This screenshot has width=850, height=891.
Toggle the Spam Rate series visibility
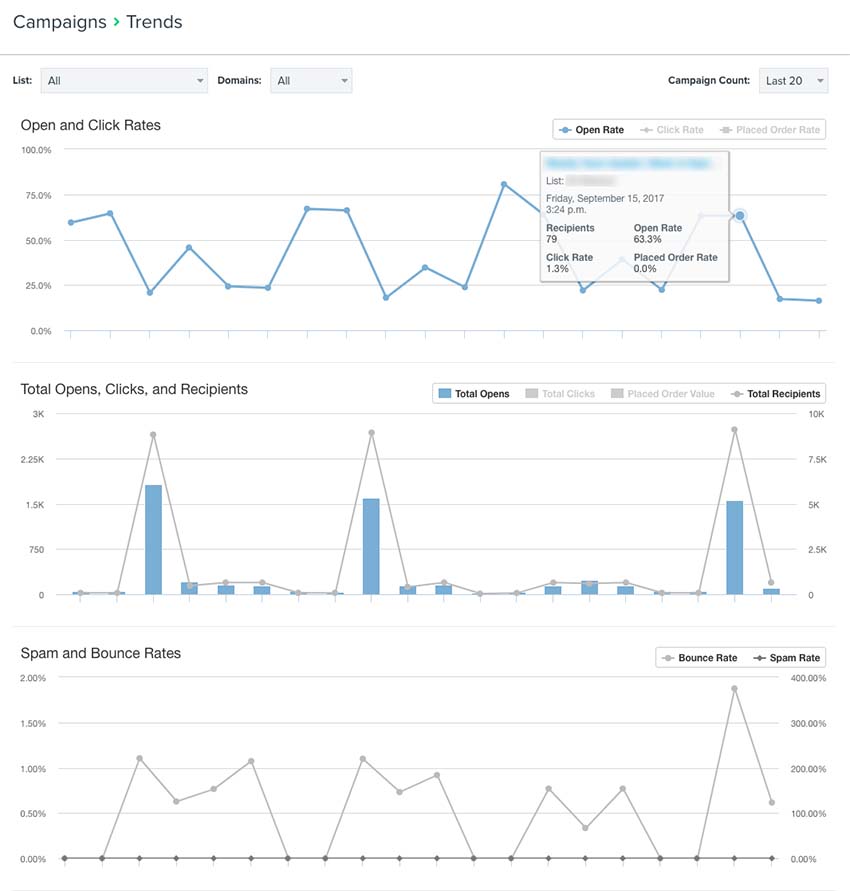click(762, 657)
